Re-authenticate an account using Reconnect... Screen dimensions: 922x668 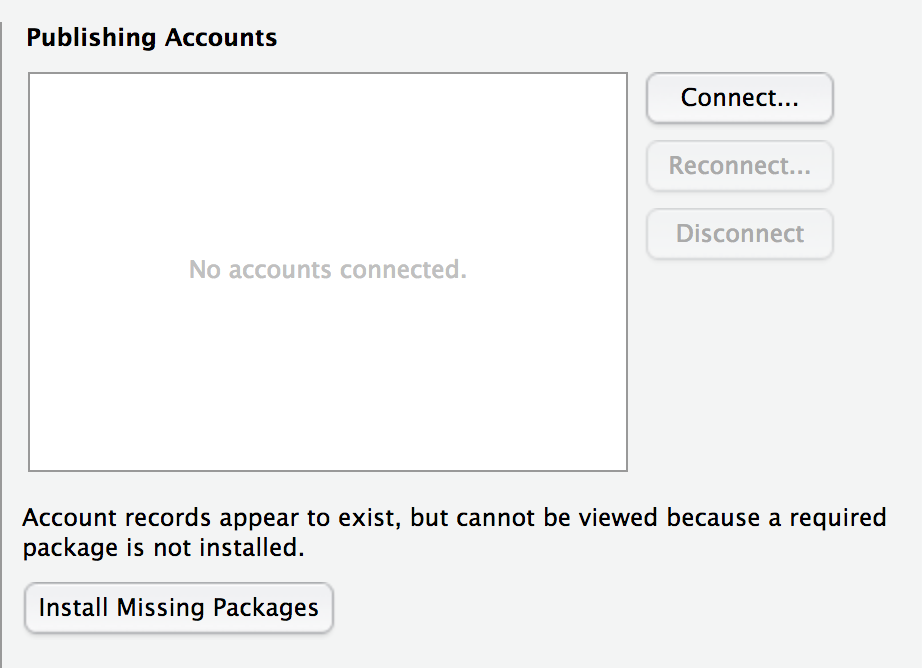pos(739,166)
